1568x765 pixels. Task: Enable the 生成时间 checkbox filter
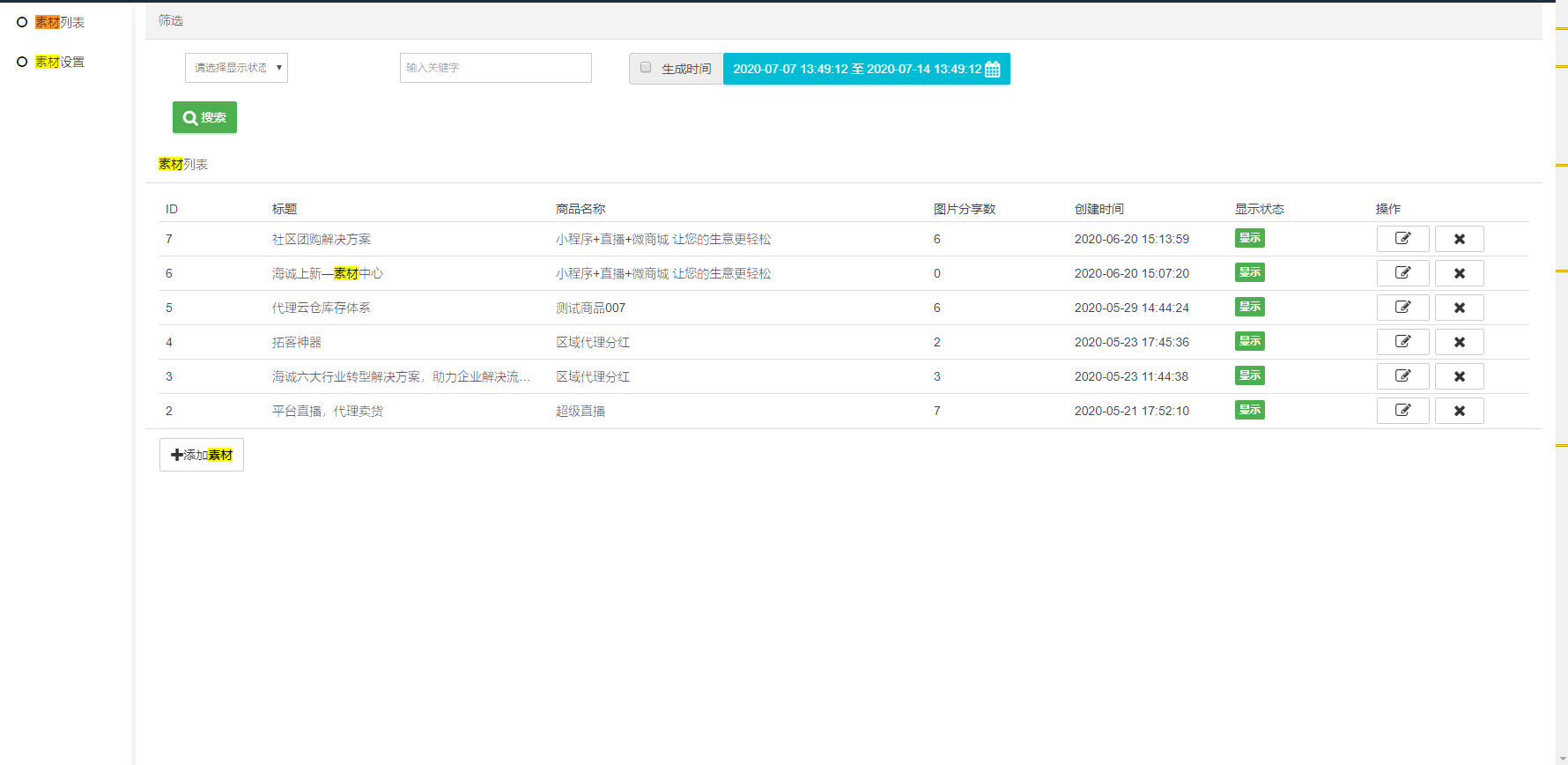646,68
